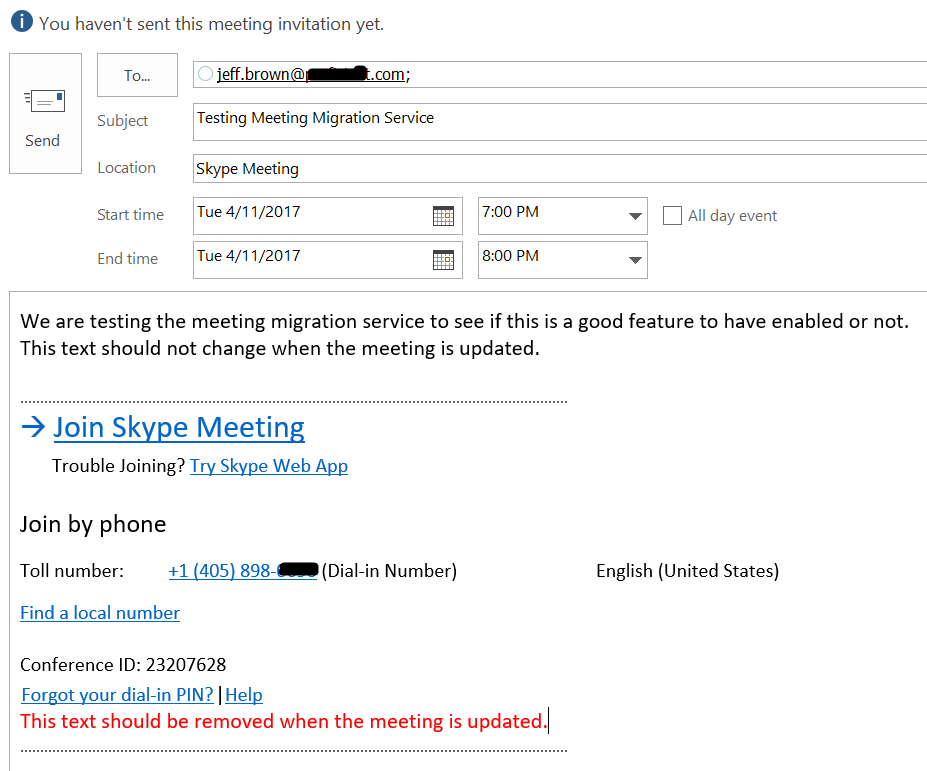Click the (Dial-in Number) text
This screenshot has width=927, height=771.
(390, 571)
